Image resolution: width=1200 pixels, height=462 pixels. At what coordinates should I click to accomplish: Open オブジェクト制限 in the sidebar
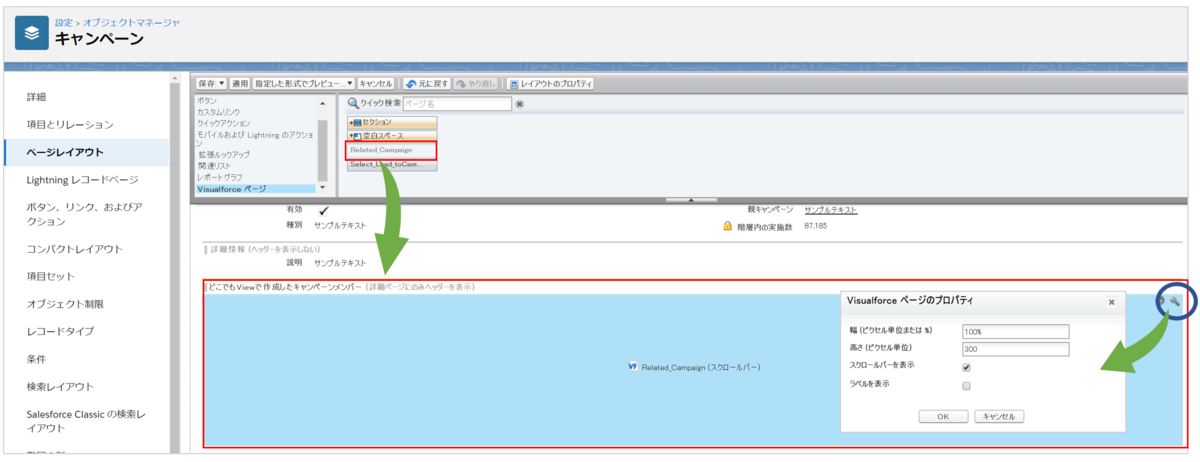click(x=65, y=303)
